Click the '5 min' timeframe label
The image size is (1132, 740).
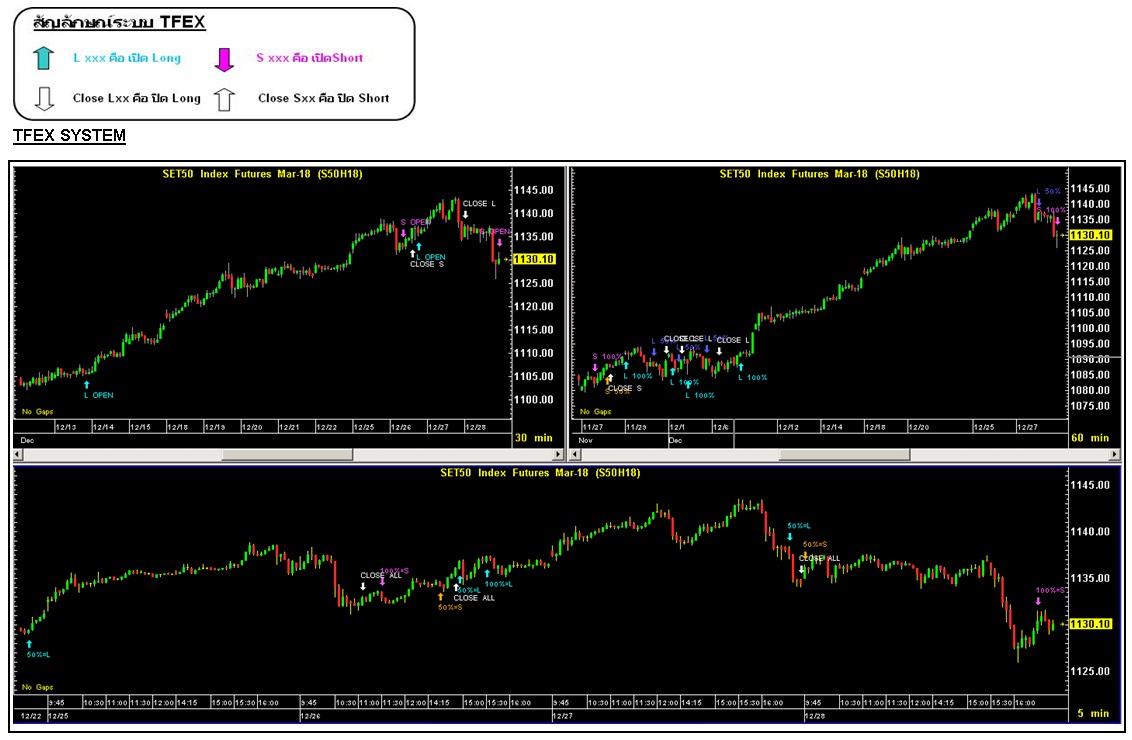(1095, 713)
